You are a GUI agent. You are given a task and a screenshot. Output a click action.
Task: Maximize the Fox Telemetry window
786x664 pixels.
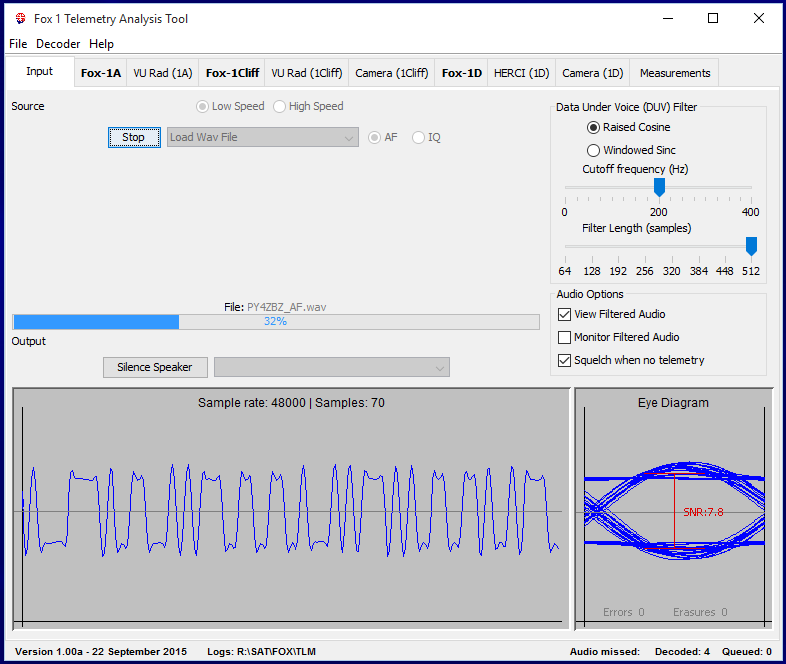pos(713,19)
